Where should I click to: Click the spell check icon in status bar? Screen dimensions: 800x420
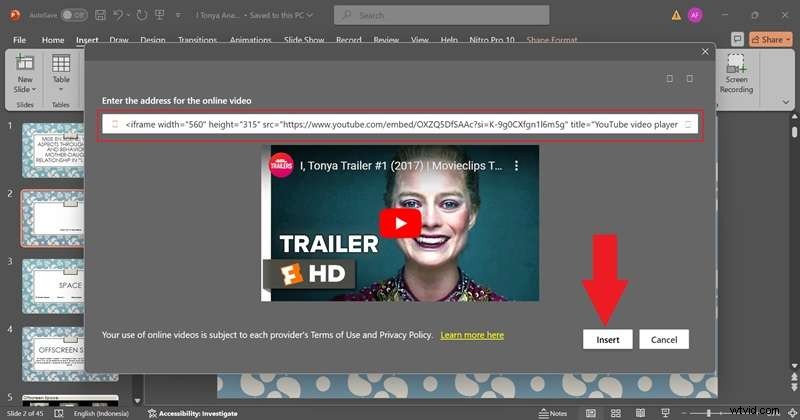(59, 413)
